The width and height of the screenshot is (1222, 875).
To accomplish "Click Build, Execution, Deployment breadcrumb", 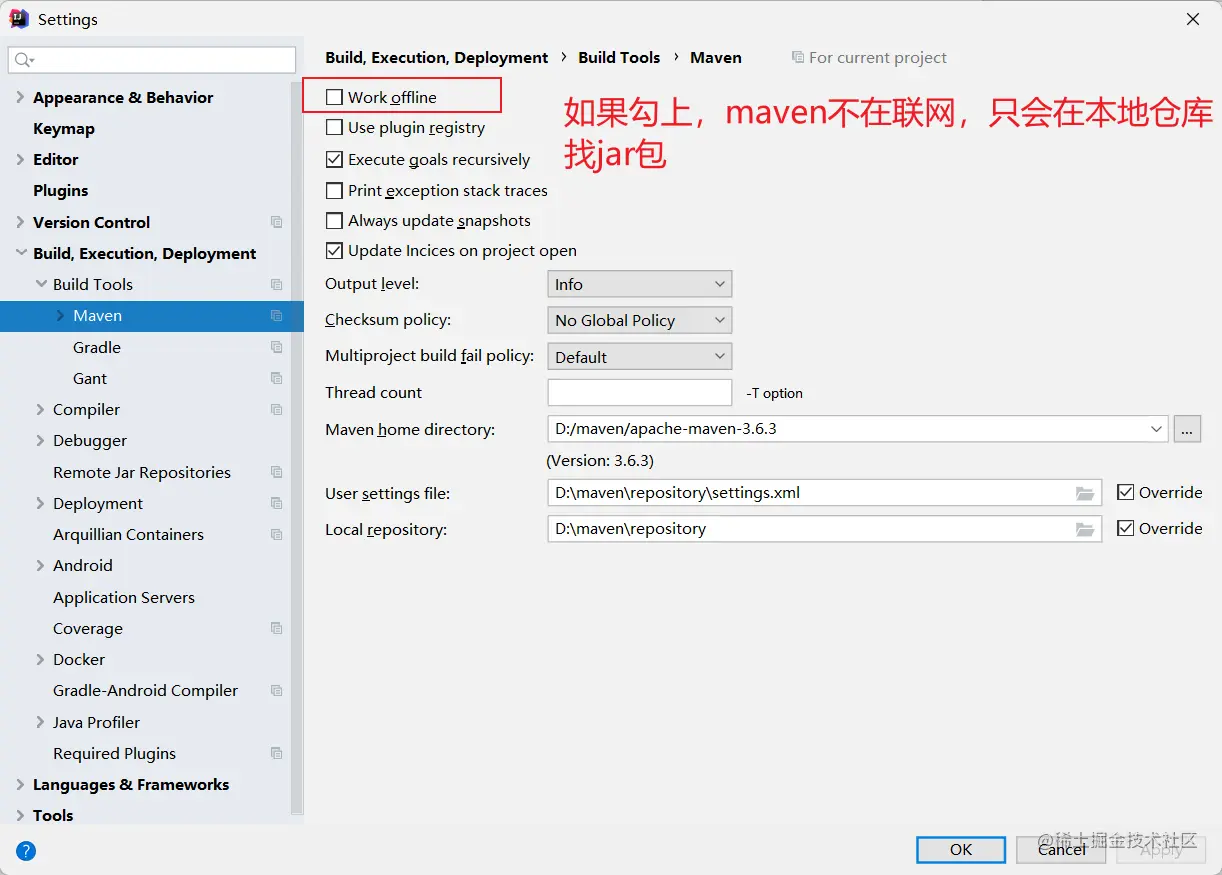I will (437, 58).
